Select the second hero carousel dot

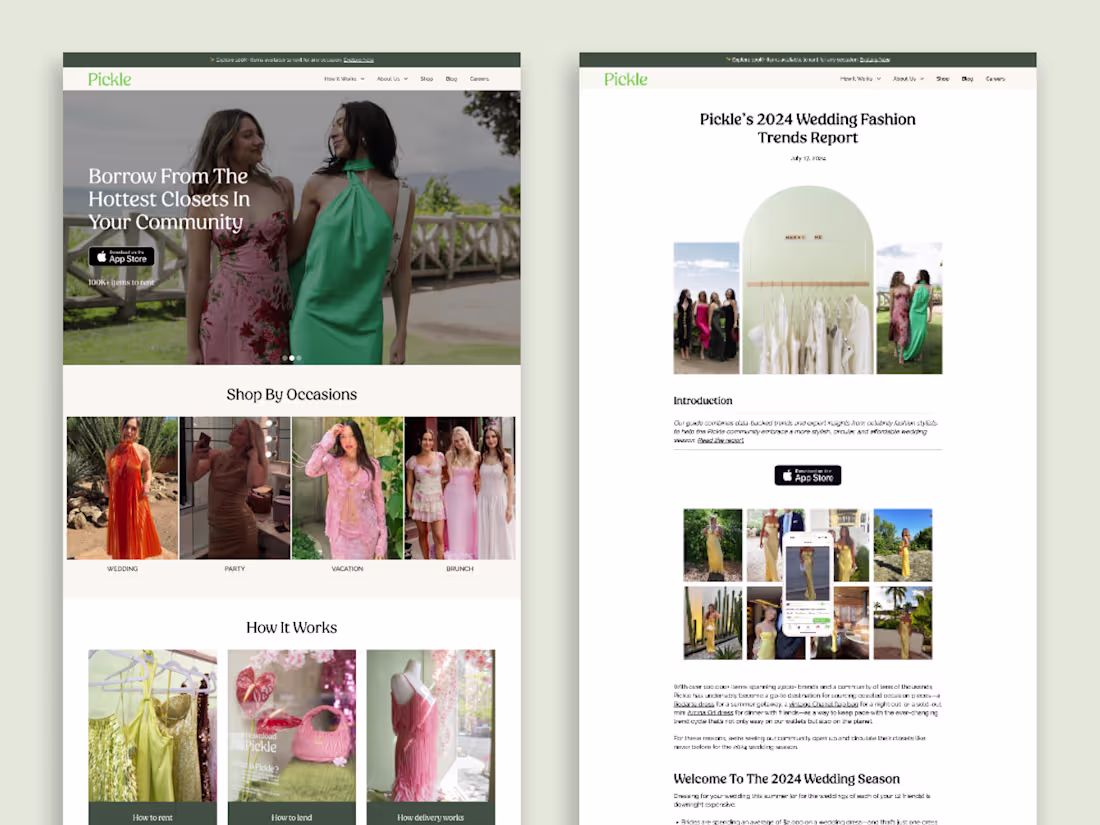tap(291, 357)
